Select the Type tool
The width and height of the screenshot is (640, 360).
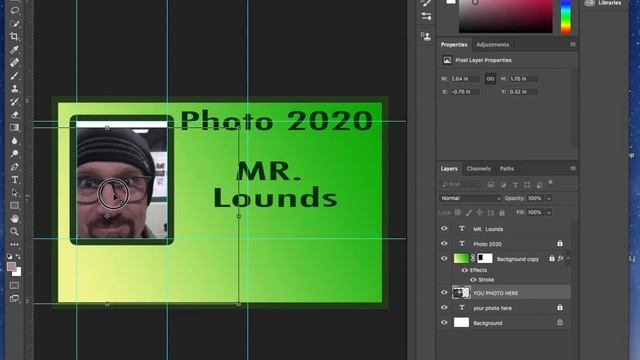pos(15,180)
